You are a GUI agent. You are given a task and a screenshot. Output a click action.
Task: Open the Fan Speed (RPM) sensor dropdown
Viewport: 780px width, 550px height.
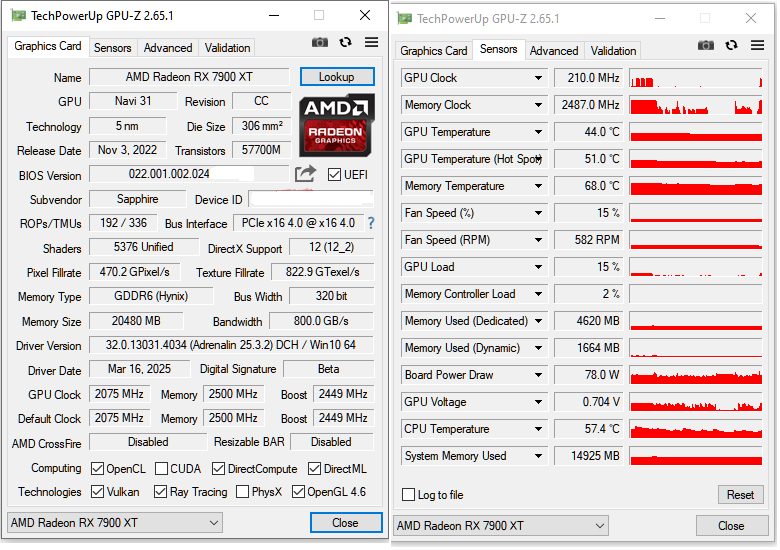click(538, 240)
